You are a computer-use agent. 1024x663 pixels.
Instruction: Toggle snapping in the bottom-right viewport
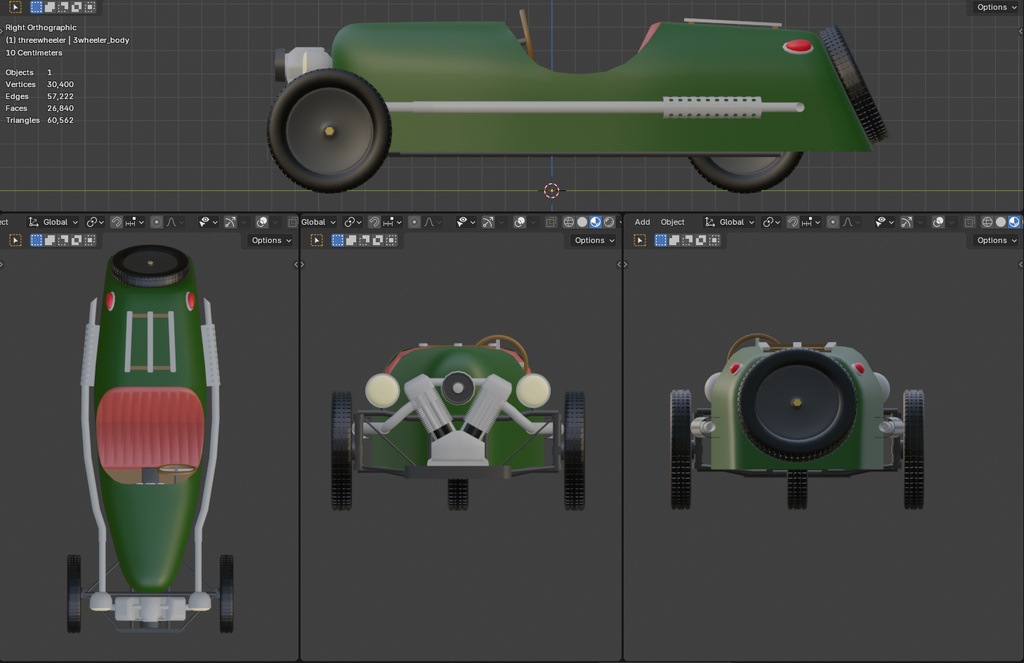pyautogui.click(x=793, y=222)
